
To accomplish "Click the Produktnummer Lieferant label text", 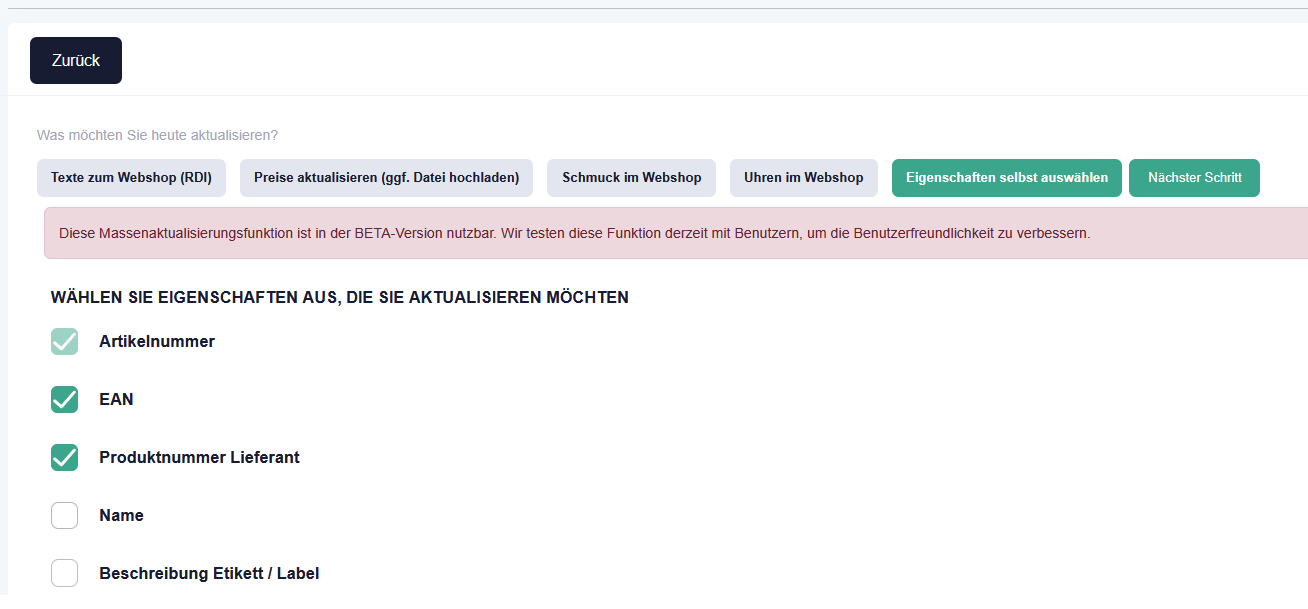I will click(x=199, y=458).
